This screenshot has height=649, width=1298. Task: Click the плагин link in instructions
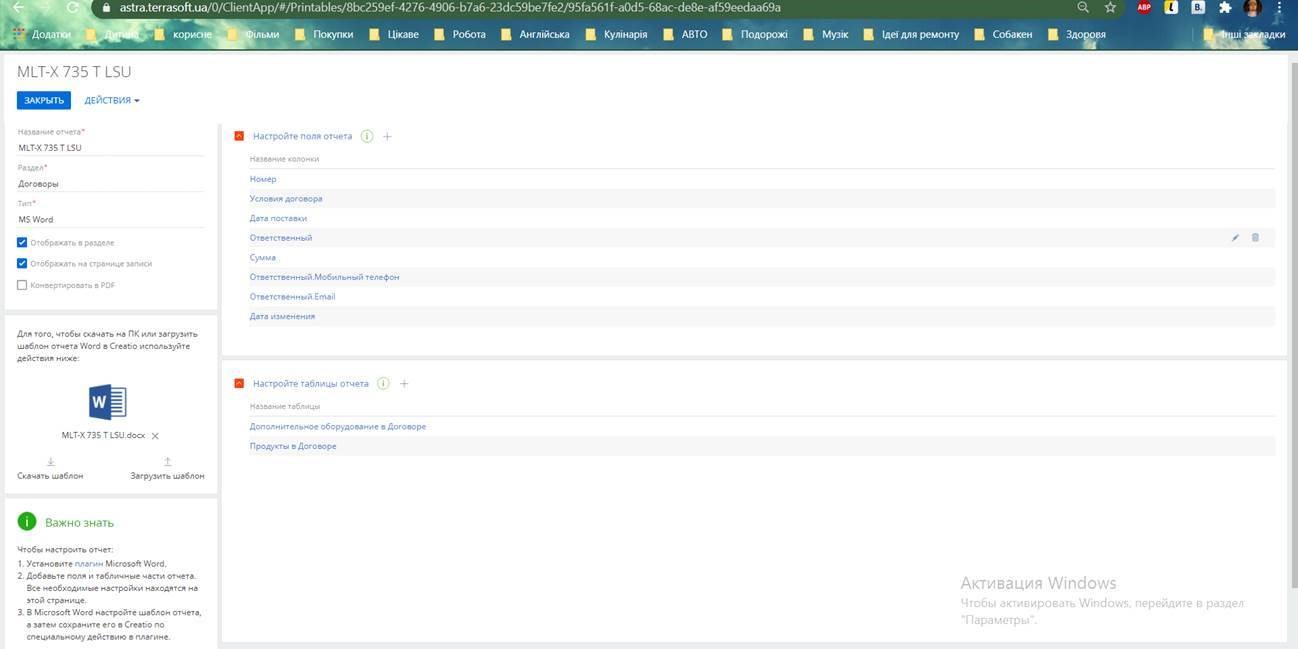(x=88, y=564)
